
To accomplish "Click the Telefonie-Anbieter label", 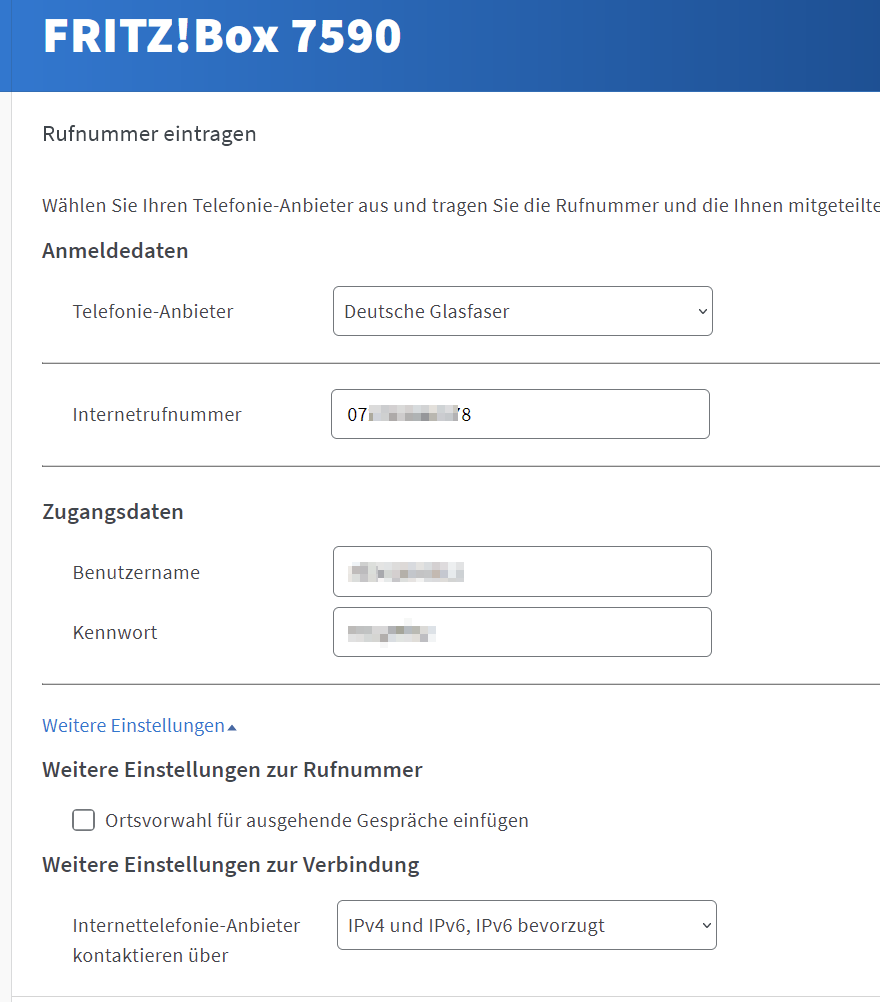I will click(153, 311).
